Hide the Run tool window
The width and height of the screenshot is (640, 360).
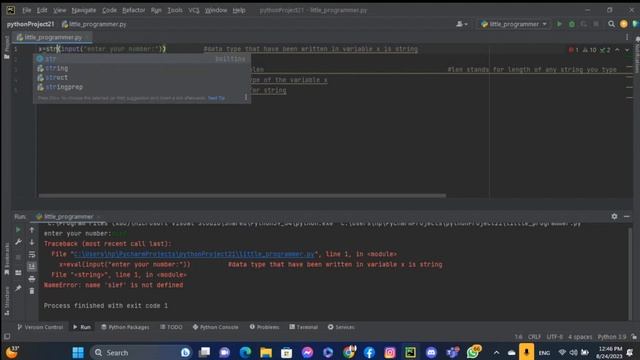627,216
